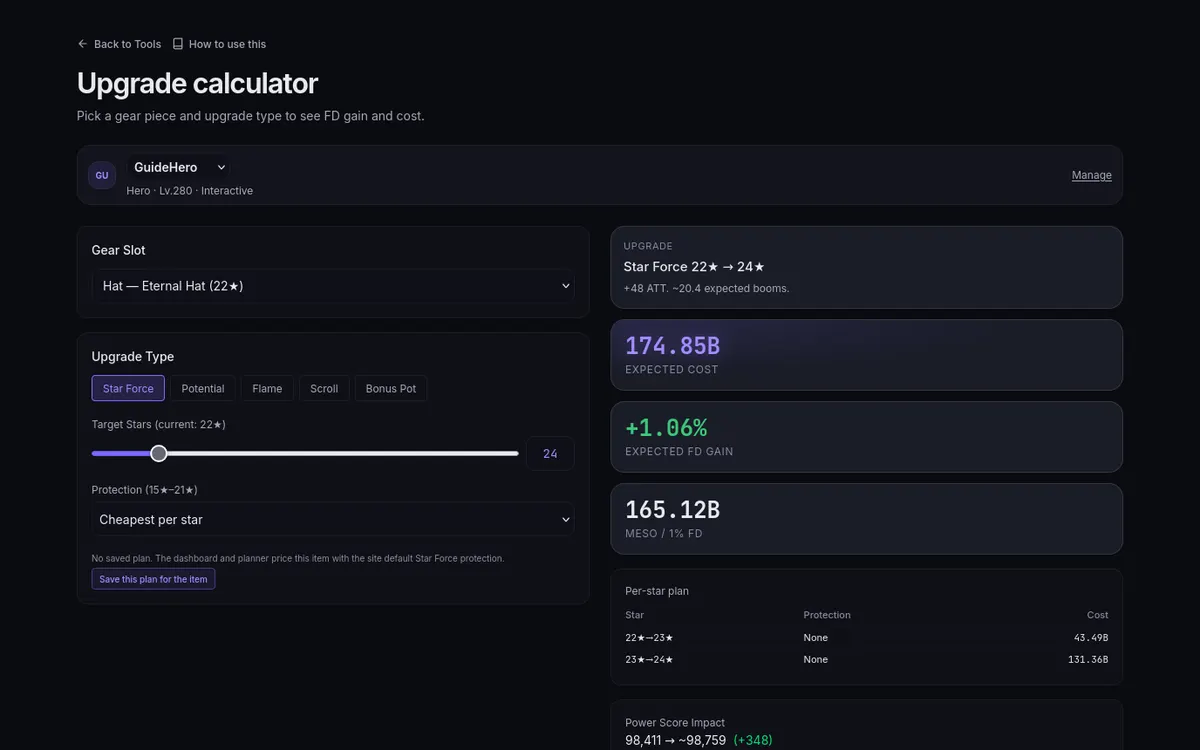Open the Gear Slot dropdown

[333, 286]
